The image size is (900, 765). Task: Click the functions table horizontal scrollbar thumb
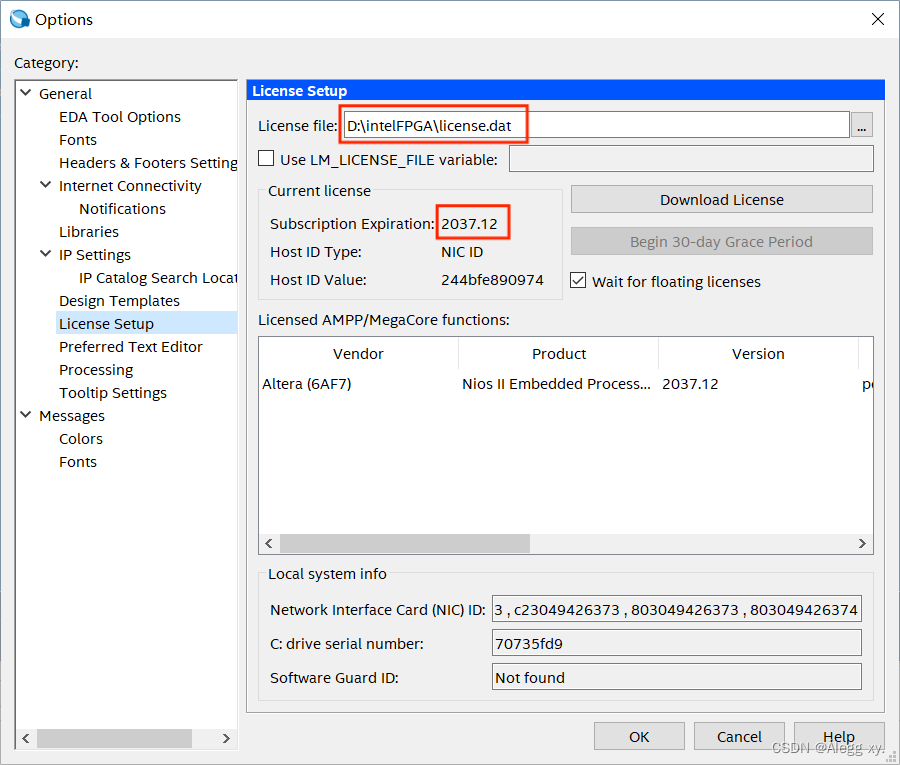pos(405,543)
